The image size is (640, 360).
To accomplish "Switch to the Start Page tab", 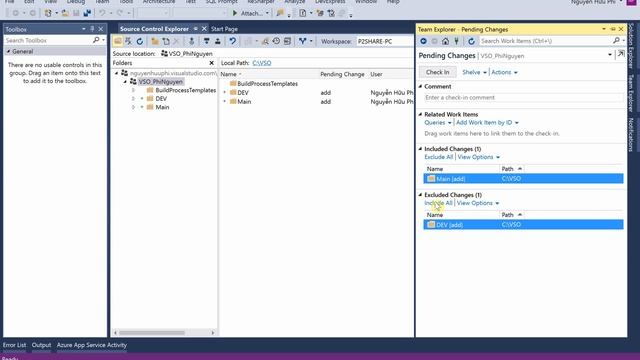I will (x=224, y=29).
